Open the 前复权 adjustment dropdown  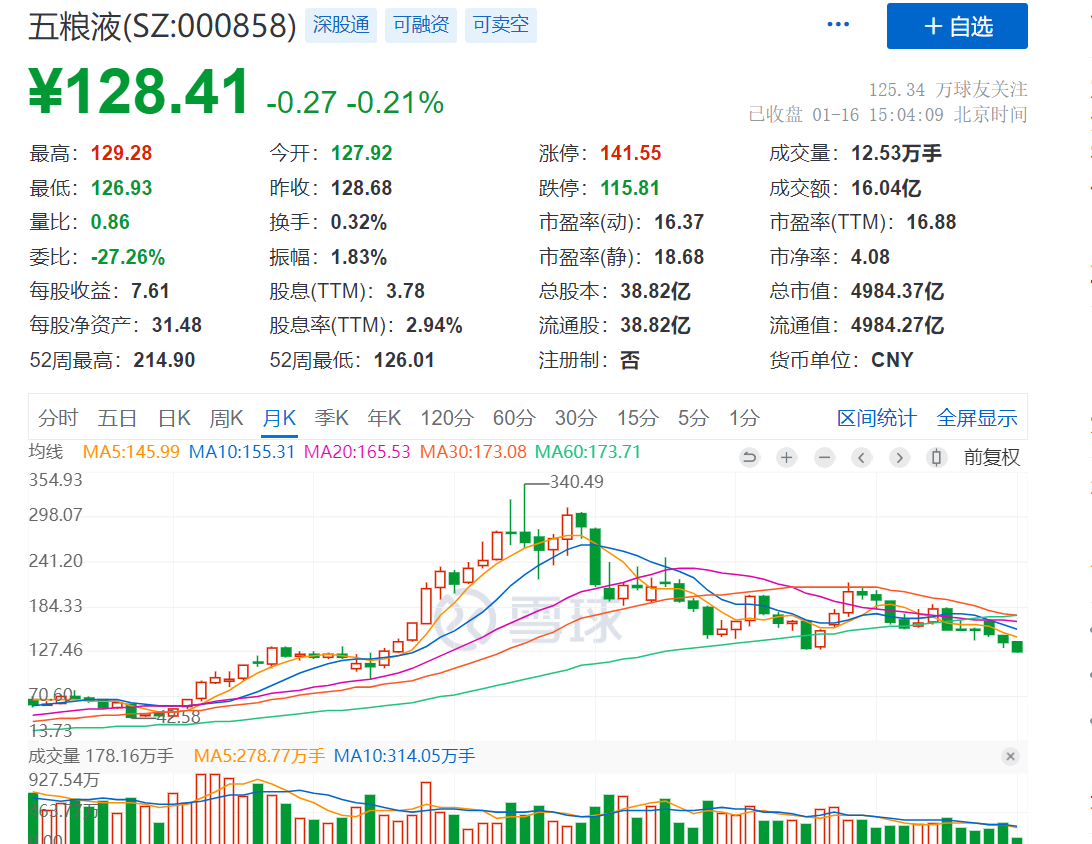click(x=992, y=458)
